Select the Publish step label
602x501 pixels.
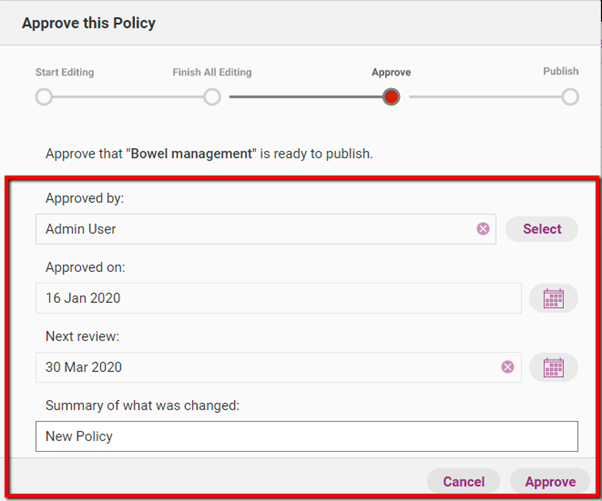(560, 72)
